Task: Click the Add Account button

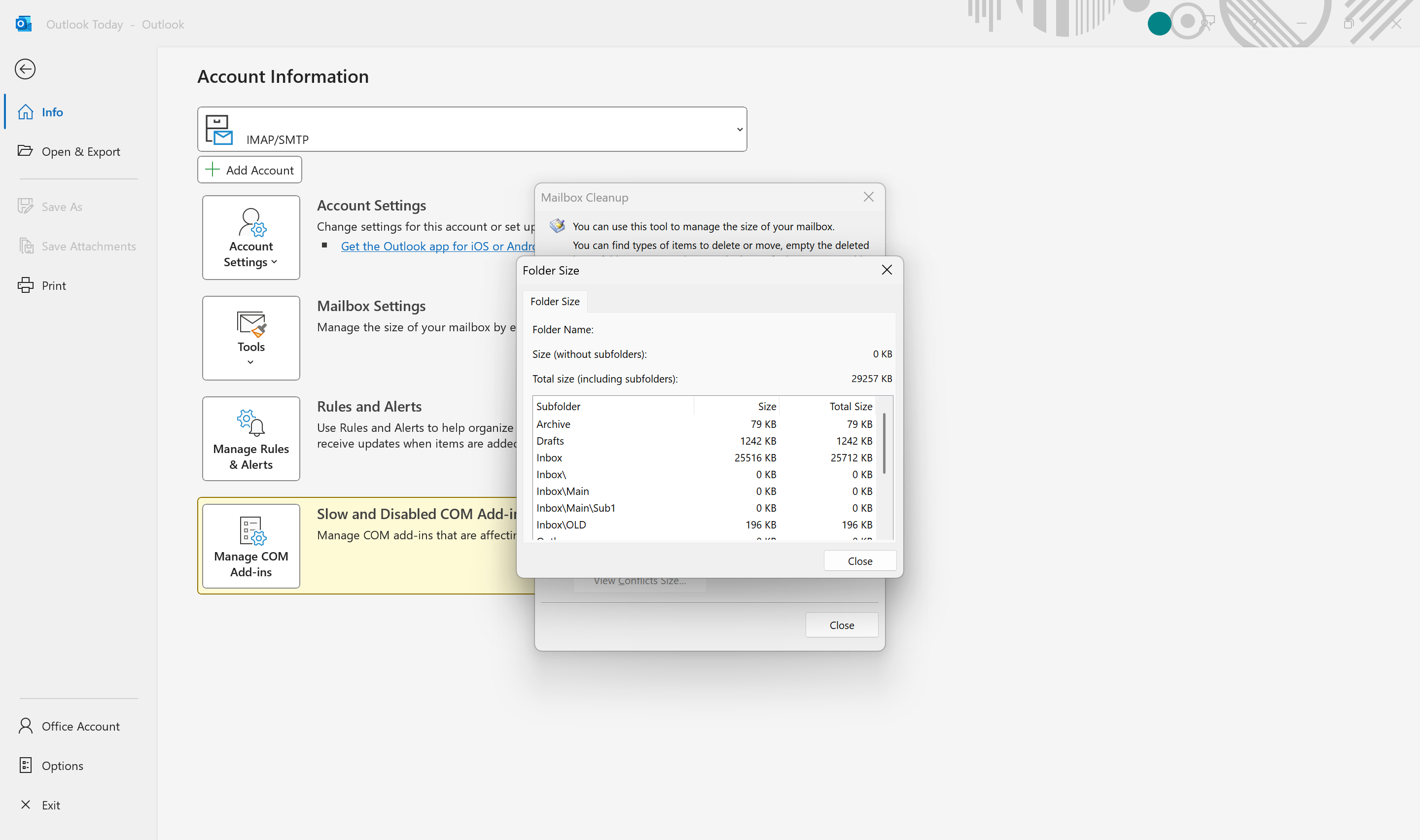Action: (x=249, y=170)
